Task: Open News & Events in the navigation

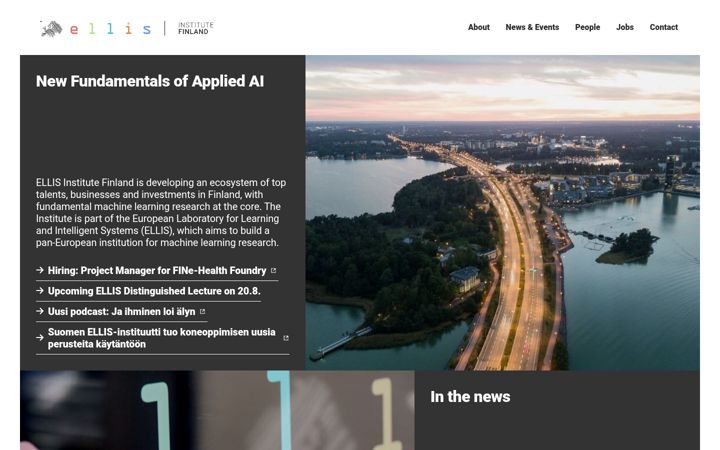Action: pyautogui.click(x=532, y=27)
